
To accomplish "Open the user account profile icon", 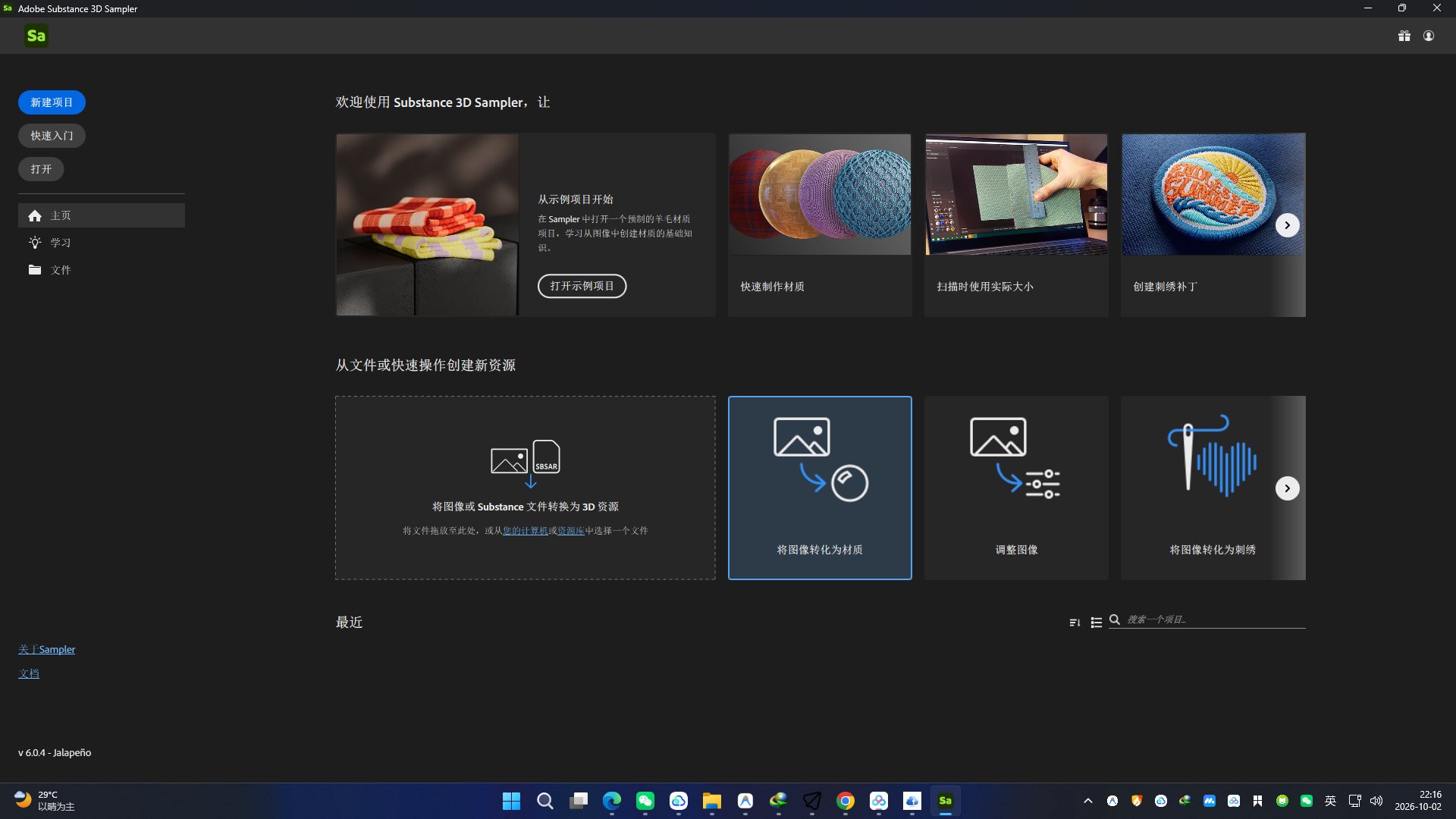I will [x=1429, y=36].
